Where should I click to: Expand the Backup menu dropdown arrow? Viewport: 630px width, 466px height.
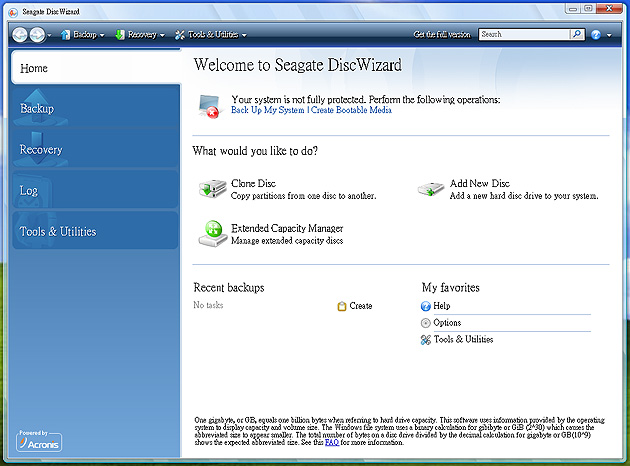[x=102, y=35]
